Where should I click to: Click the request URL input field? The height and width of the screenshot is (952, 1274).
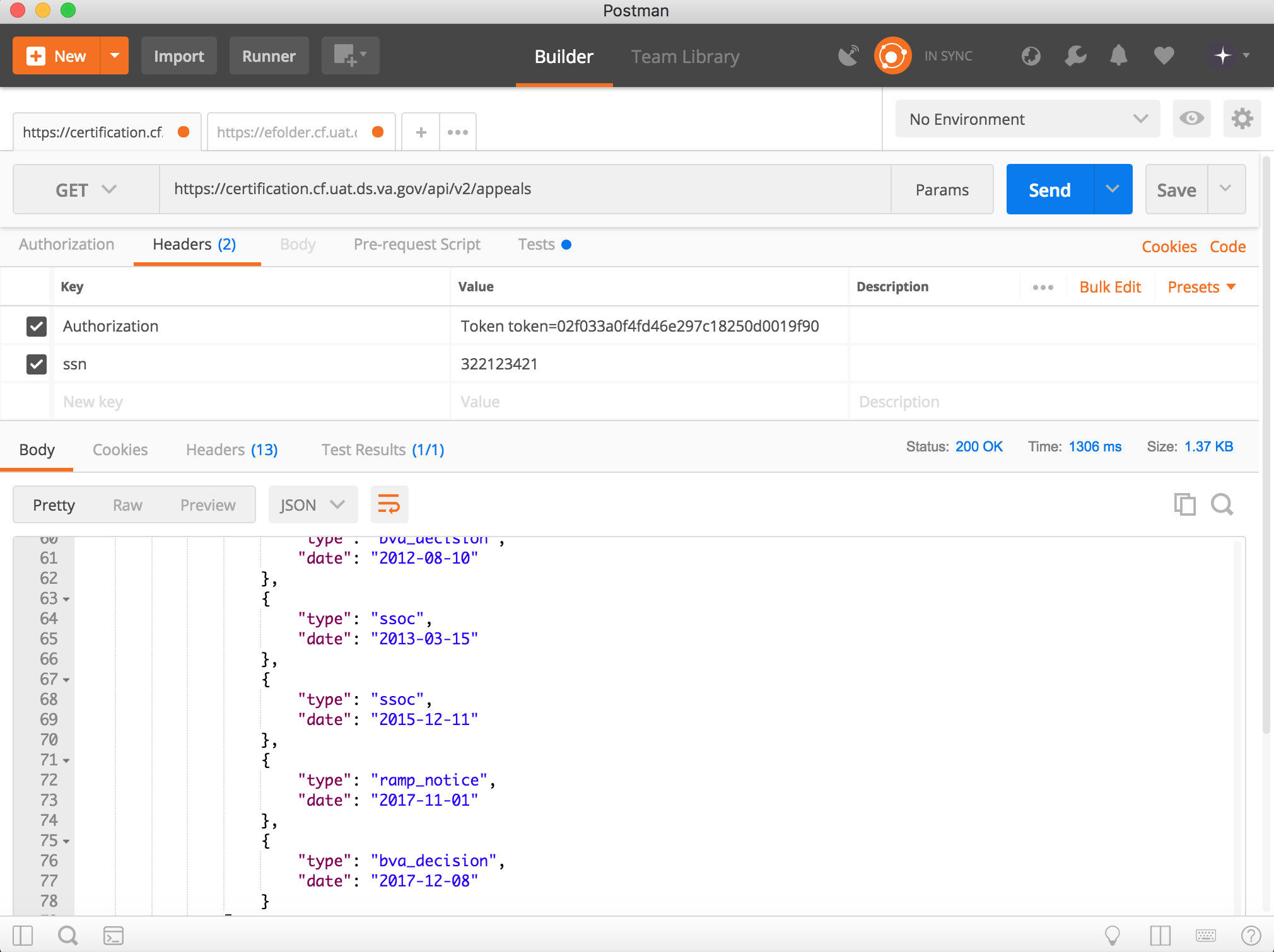point(523,189)
